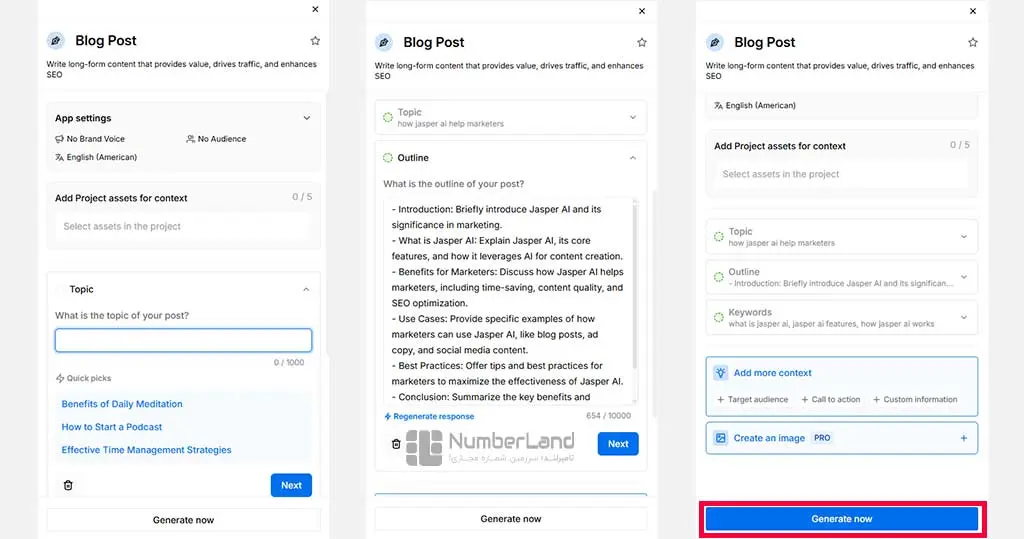Screen dimensions: 1024x539
Task: Click Next button in left panel
Action: (291, 485)
